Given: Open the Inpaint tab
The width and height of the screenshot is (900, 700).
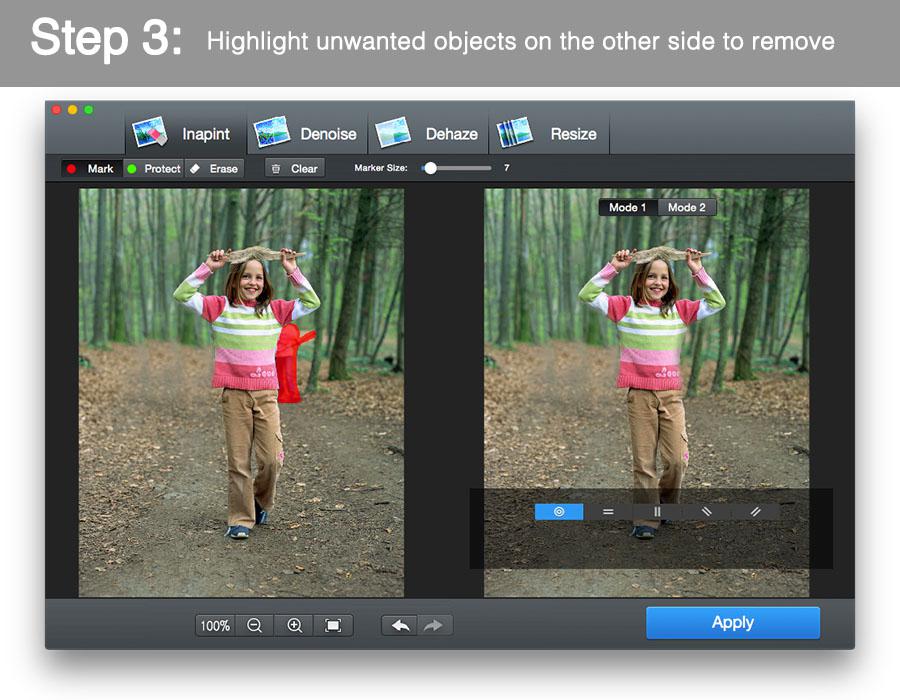Looking at the screenshot, I should click(x=185, y=134).
